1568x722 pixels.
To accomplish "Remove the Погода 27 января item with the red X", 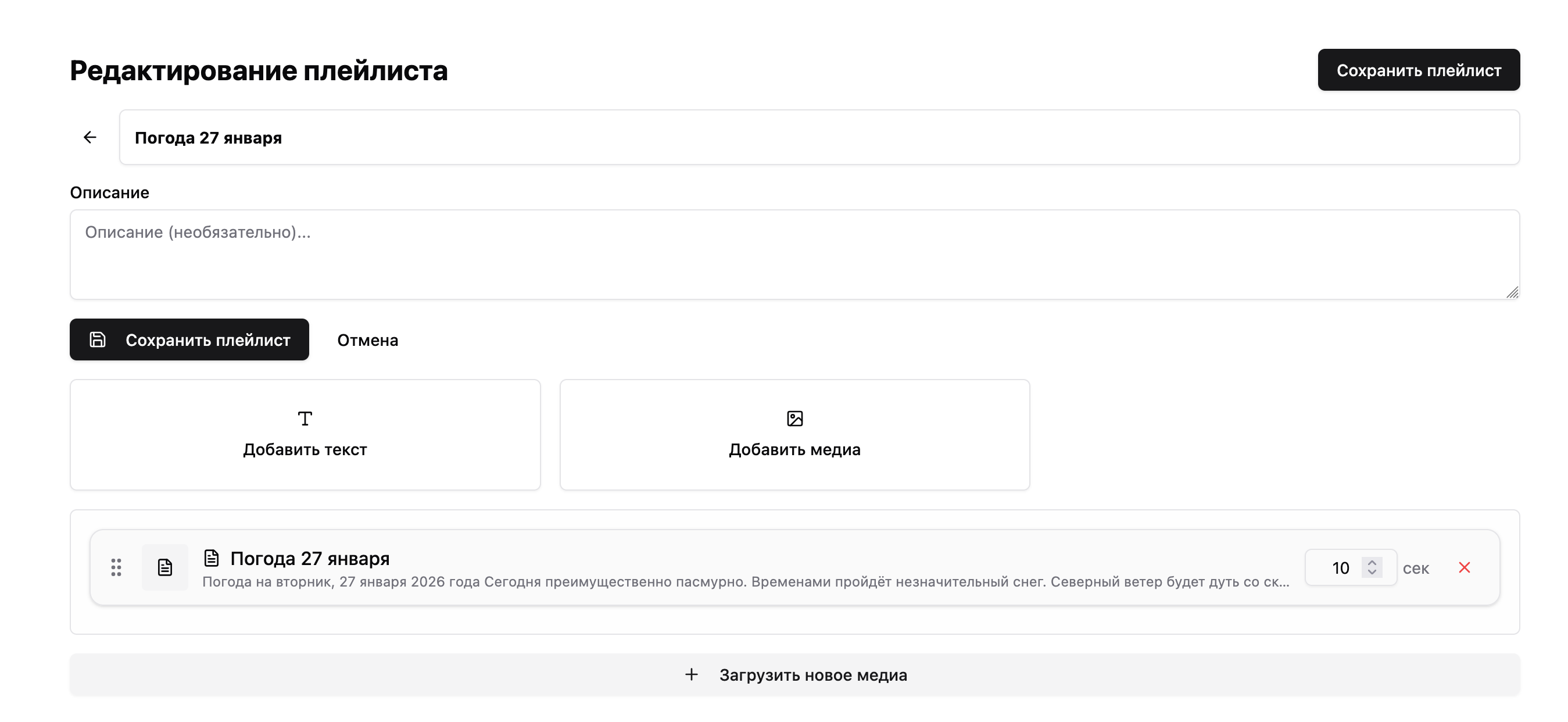I will [1465, 567].
